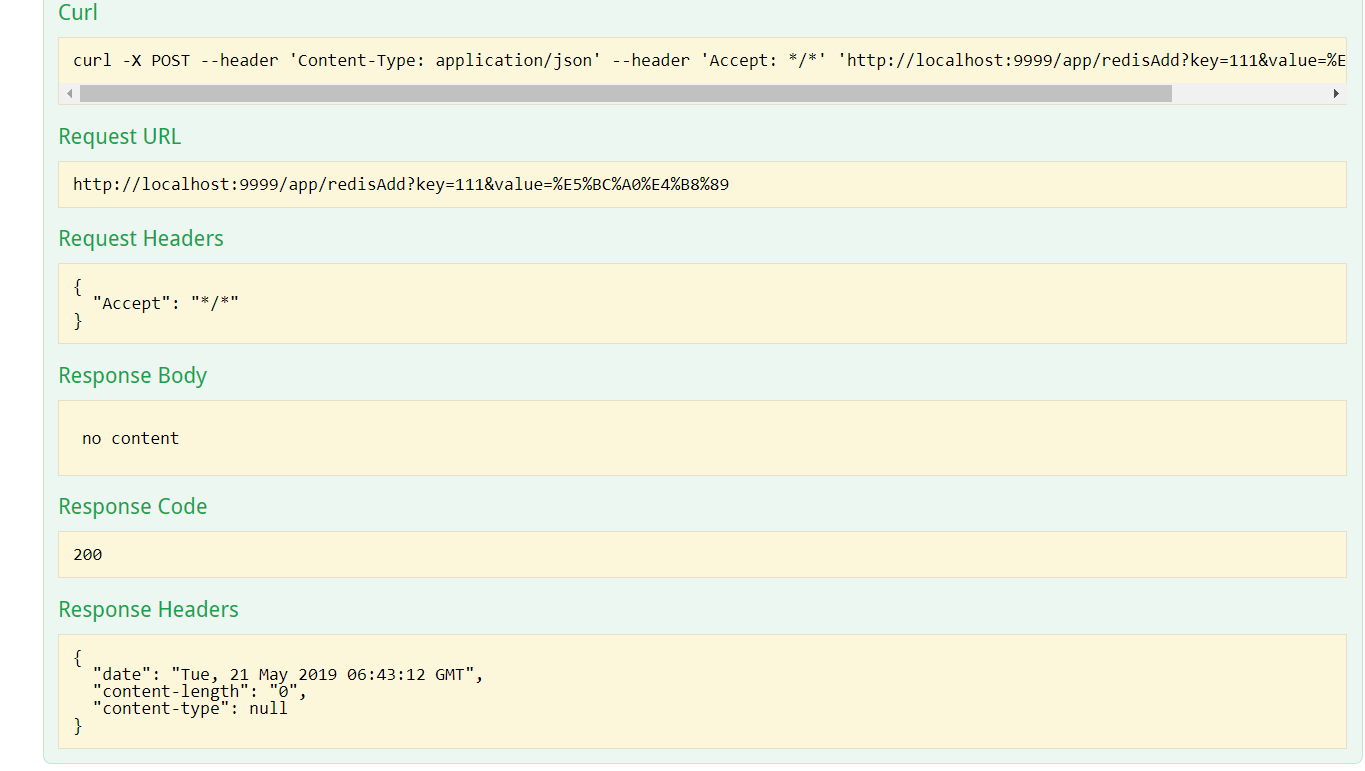Click the Curl section heading

(x=78, y=13)
